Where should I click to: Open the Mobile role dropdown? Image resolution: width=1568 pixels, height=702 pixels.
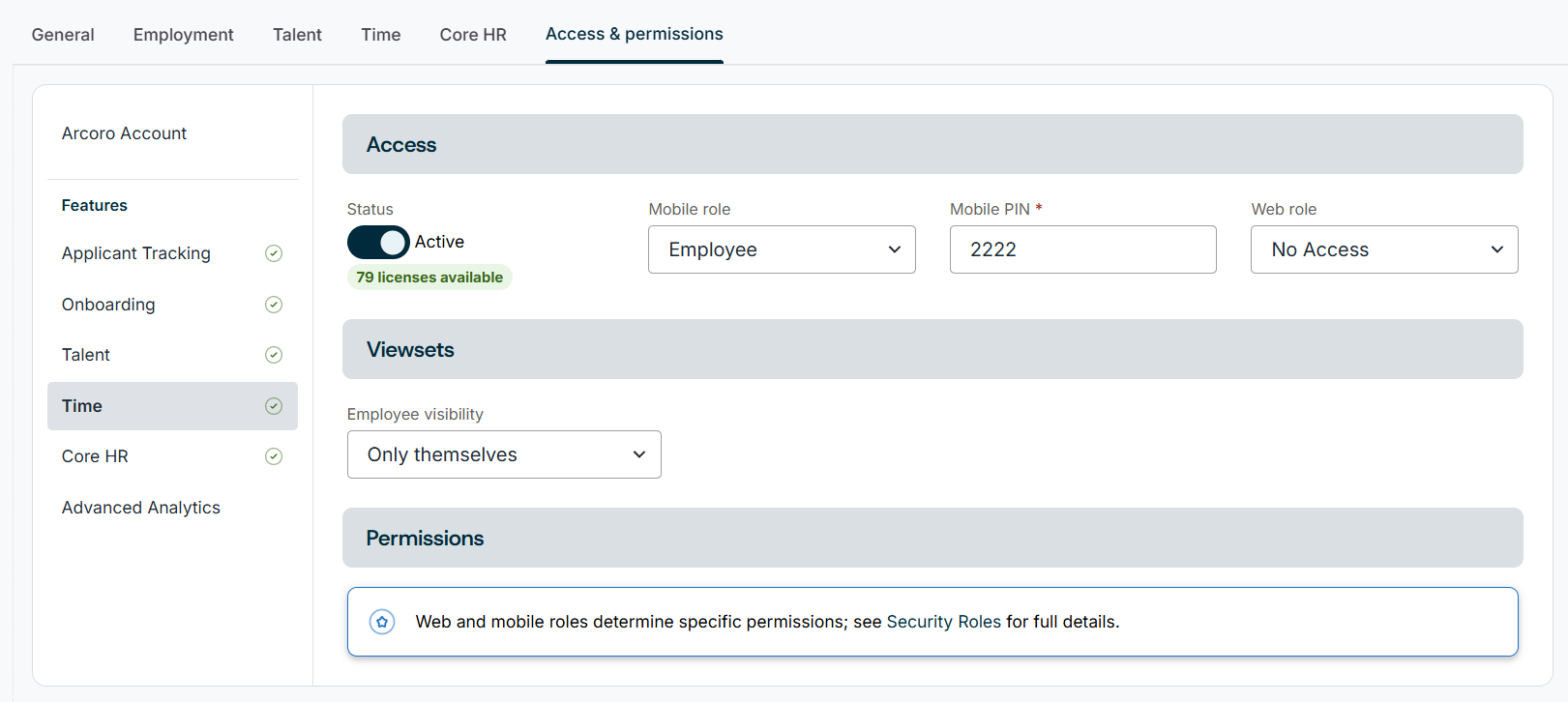click(x=782, y=249)
